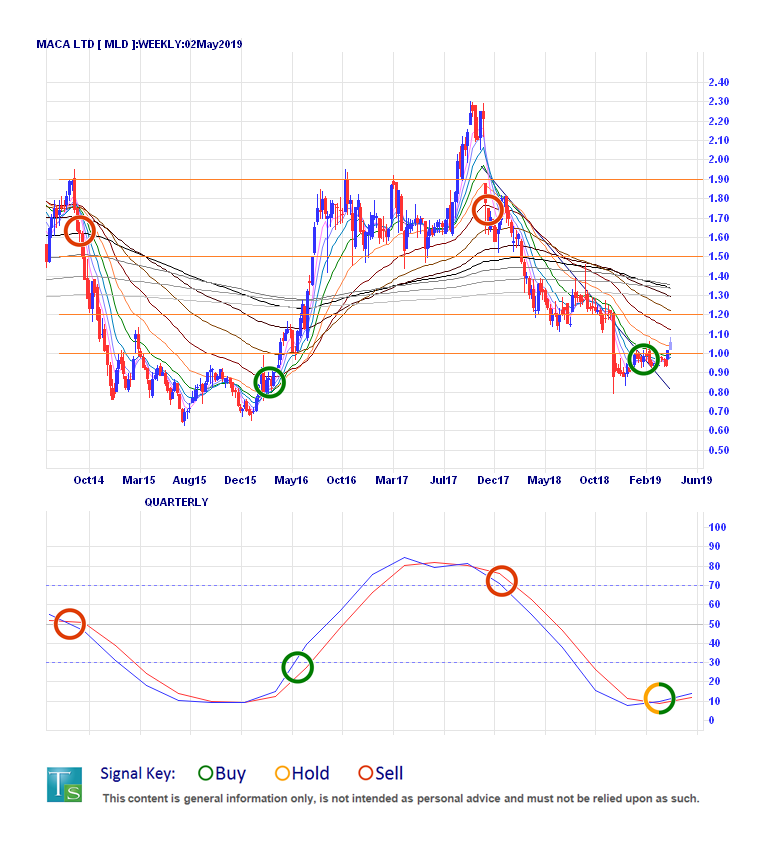Select green Buy circle before May16 on weekly chart
Image resolution: width=766 pixels, height=843 pixels.
click(x=269, y=381)
